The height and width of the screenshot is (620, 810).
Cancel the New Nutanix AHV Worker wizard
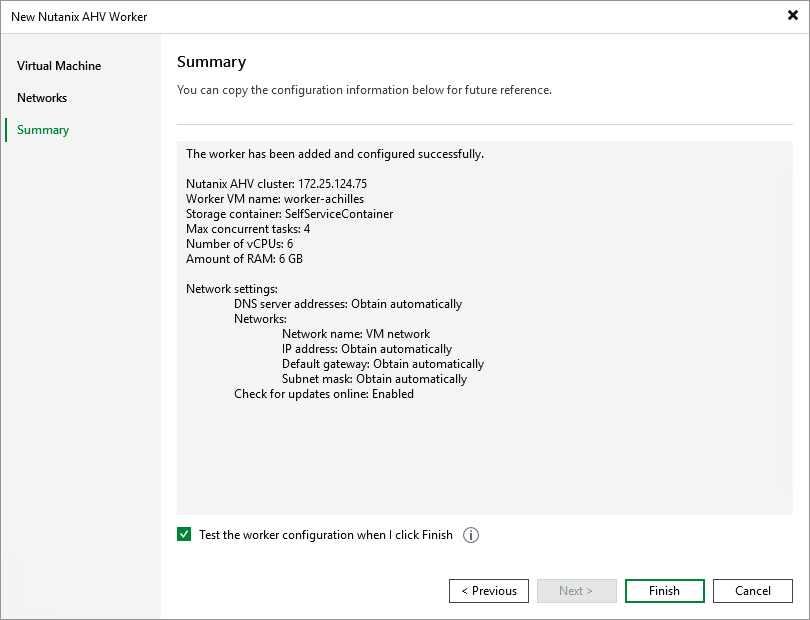(752, 590)
